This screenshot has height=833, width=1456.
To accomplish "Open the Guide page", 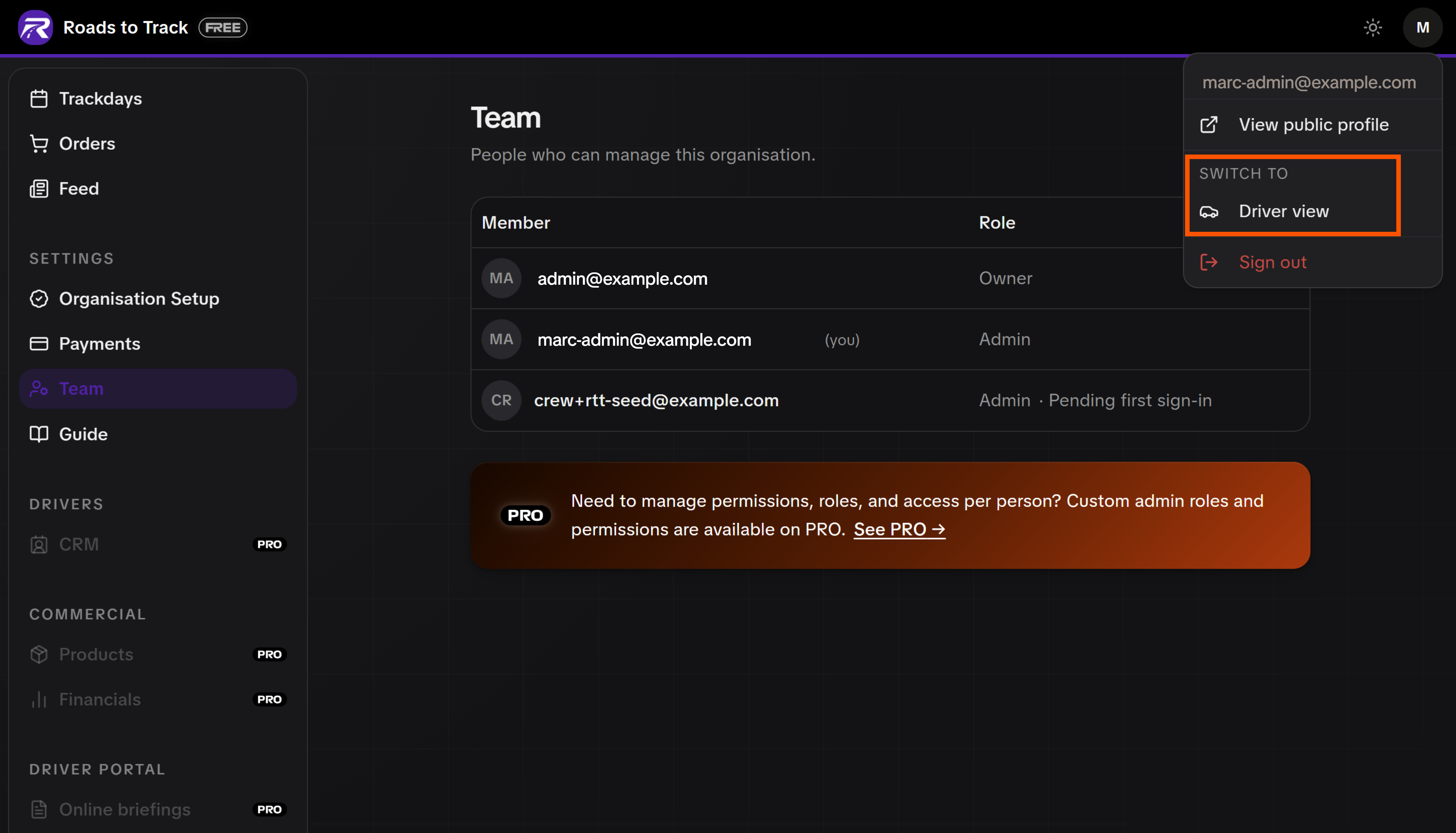I will point(157,434).
